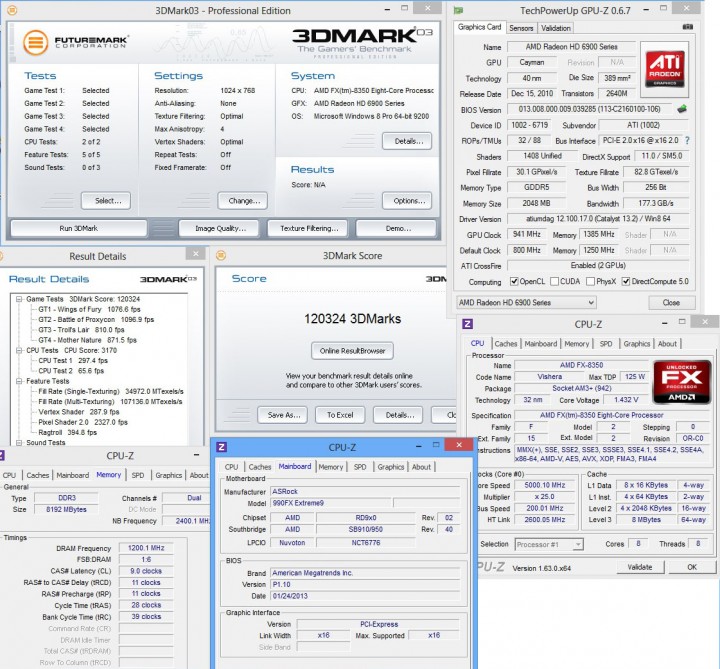Screen dimensions: 720x669
Task: Click the AMD FX processor logo in CPU-Z
Action: 682,382
